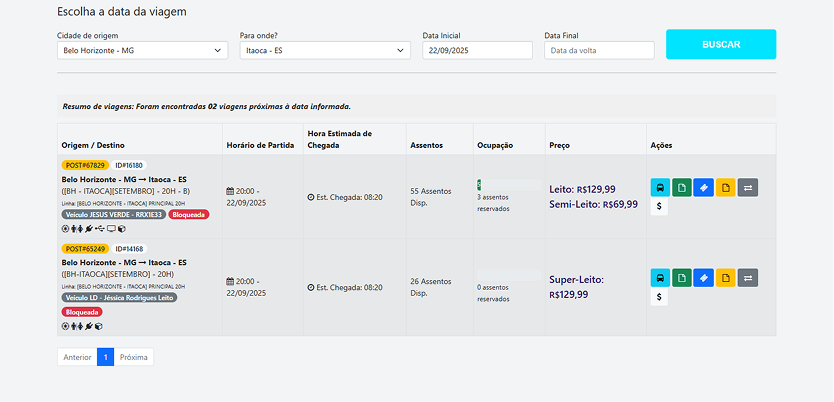Click the gray swap-arrows icon for trip POST#65249
This screenshot has height=402, width=834.
coord(748,277)
